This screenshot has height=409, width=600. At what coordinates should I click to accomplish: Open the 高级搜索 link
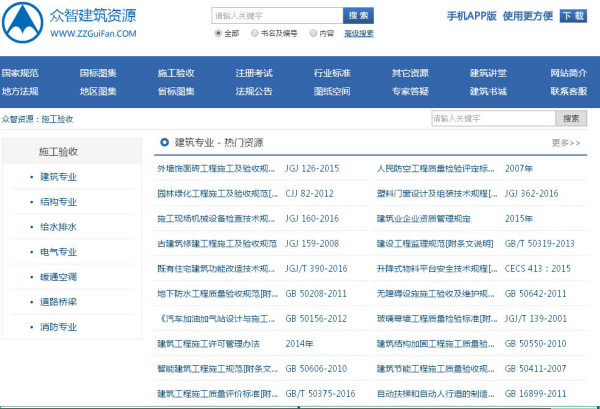point(359,34)
